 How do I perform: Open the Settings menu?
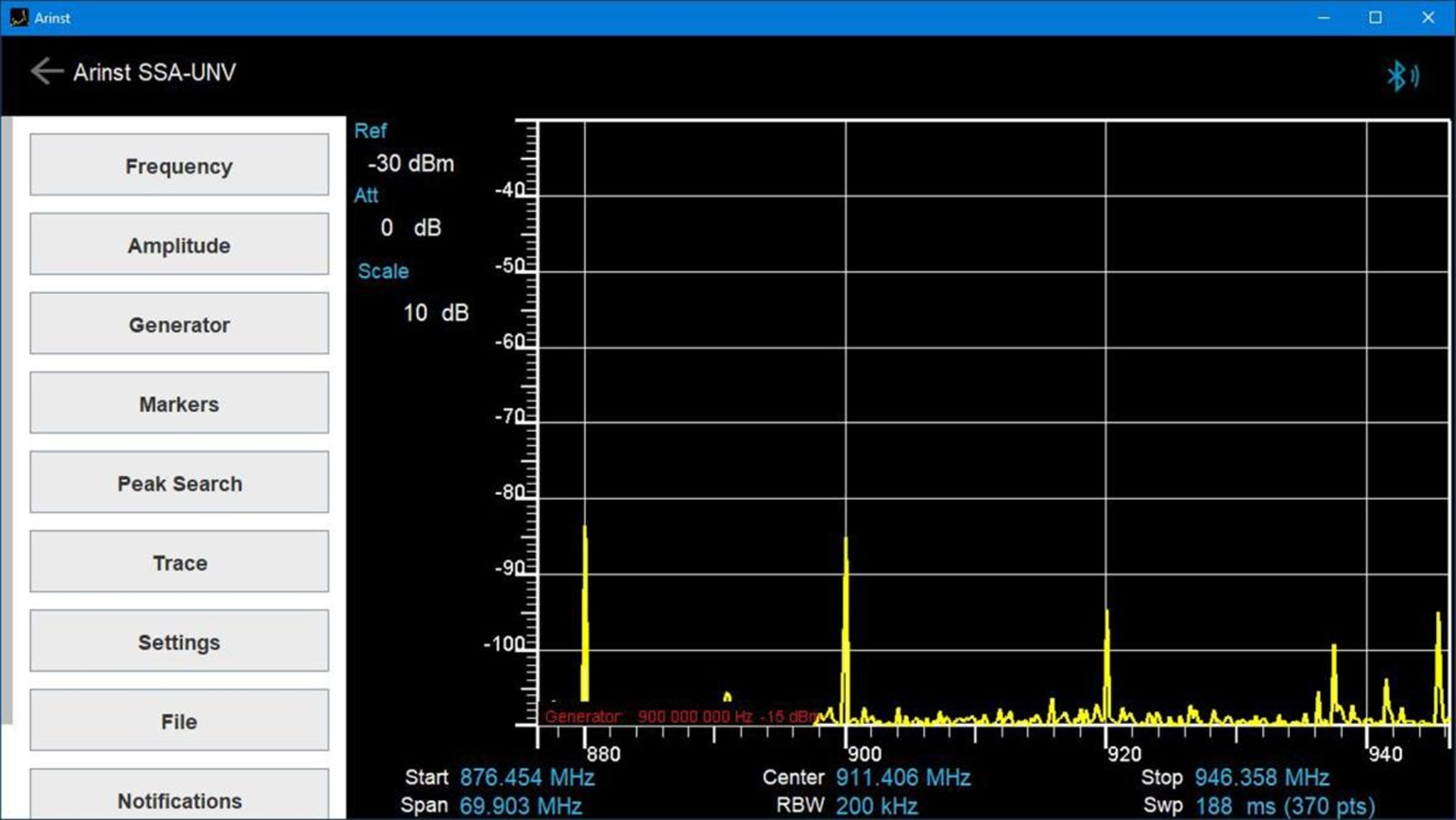click(179, 642)
